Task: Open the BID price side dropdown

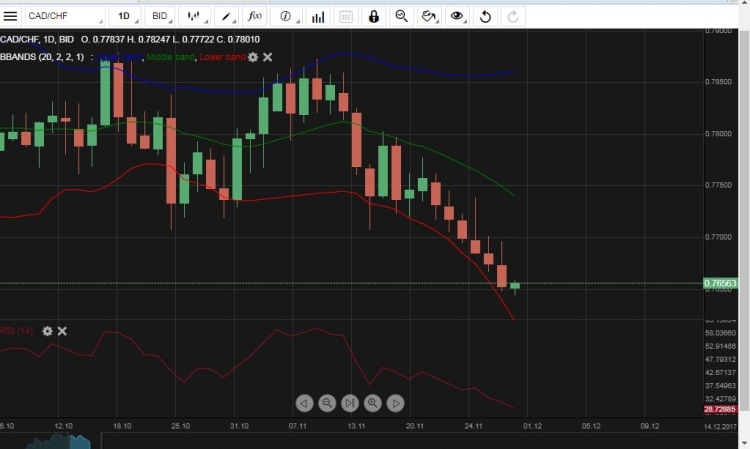Action: tap(159, 17)
